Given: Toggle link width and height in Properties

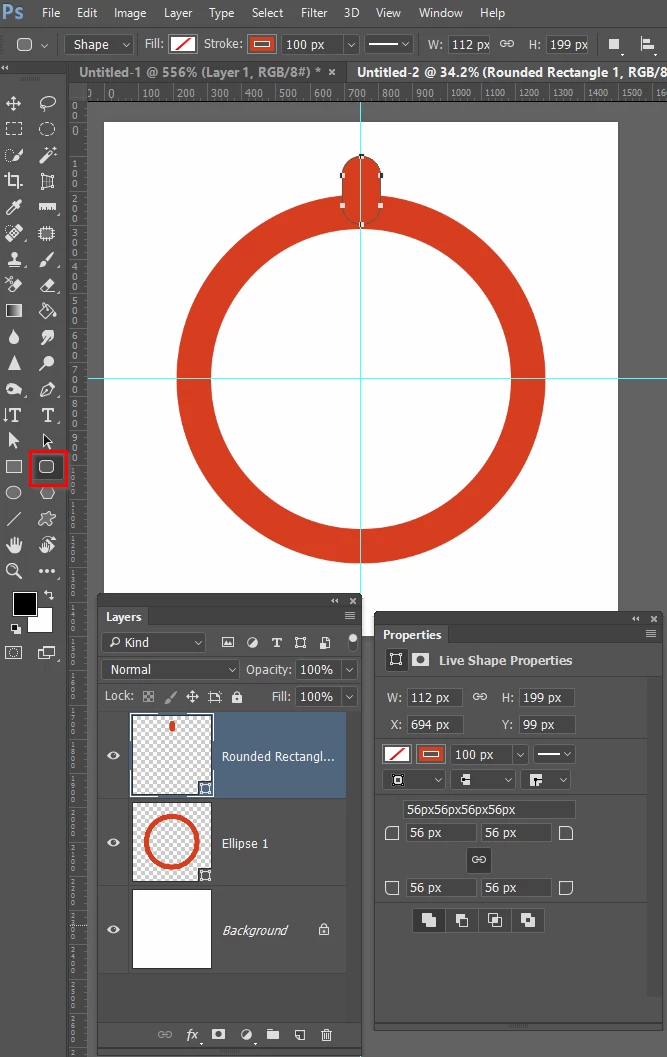Looking at the screenshot, I should 480,697.
